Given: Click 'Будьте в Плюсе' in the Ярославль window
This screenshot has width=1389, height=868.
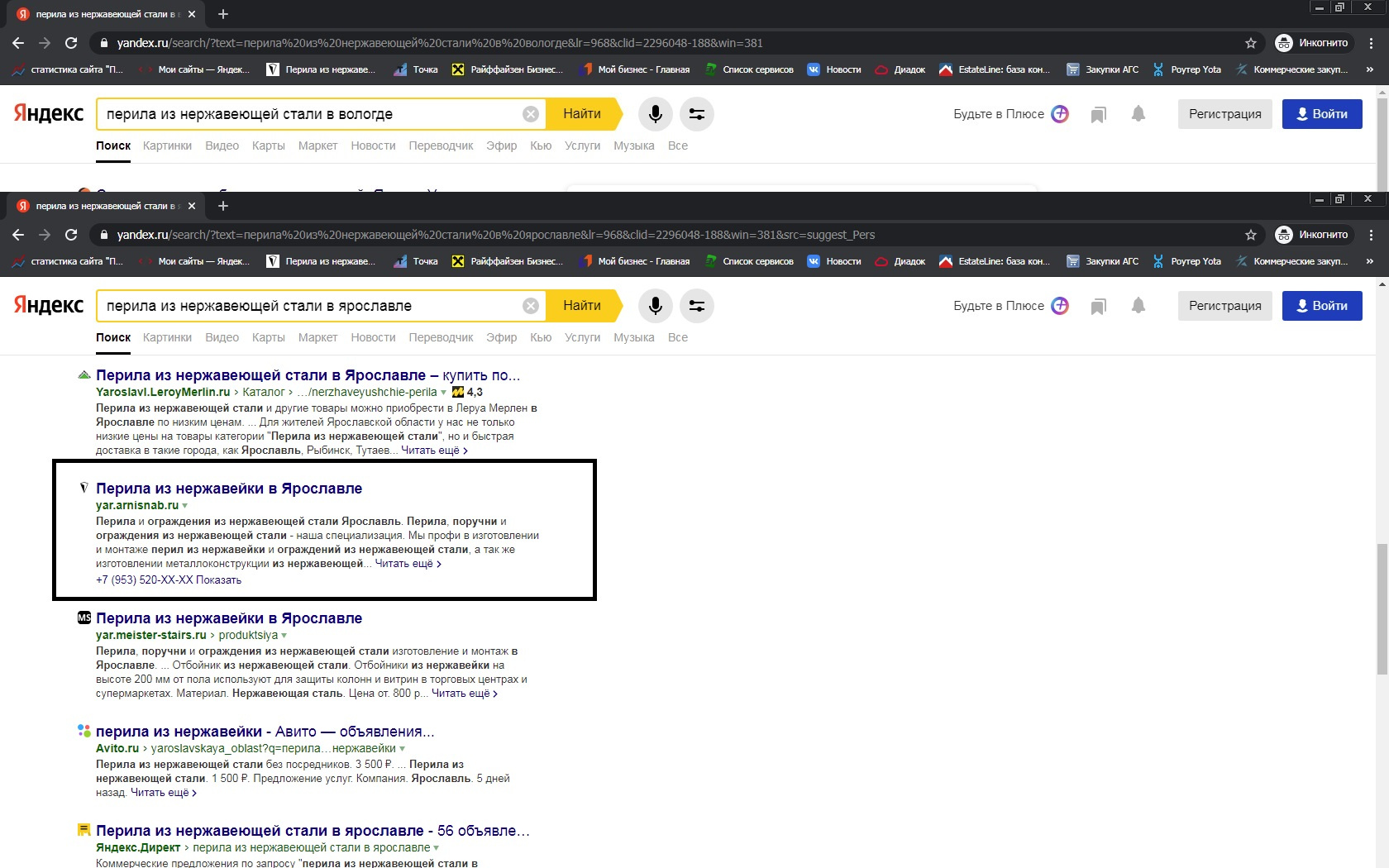Looking at the screenshot, I should click(x=1010, y=306).
